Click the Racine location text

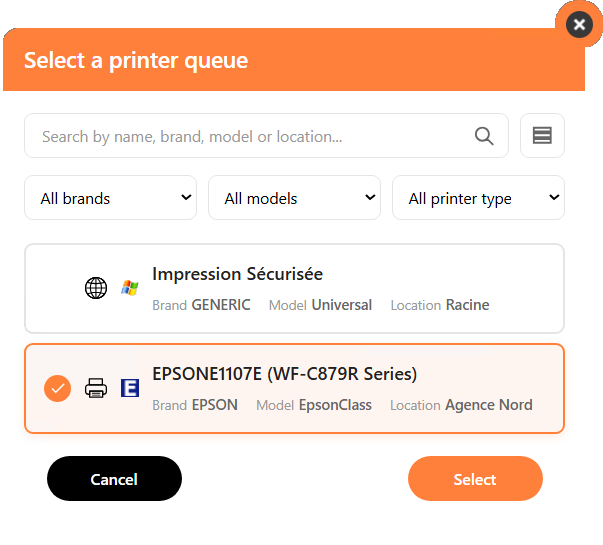point(467,305)
